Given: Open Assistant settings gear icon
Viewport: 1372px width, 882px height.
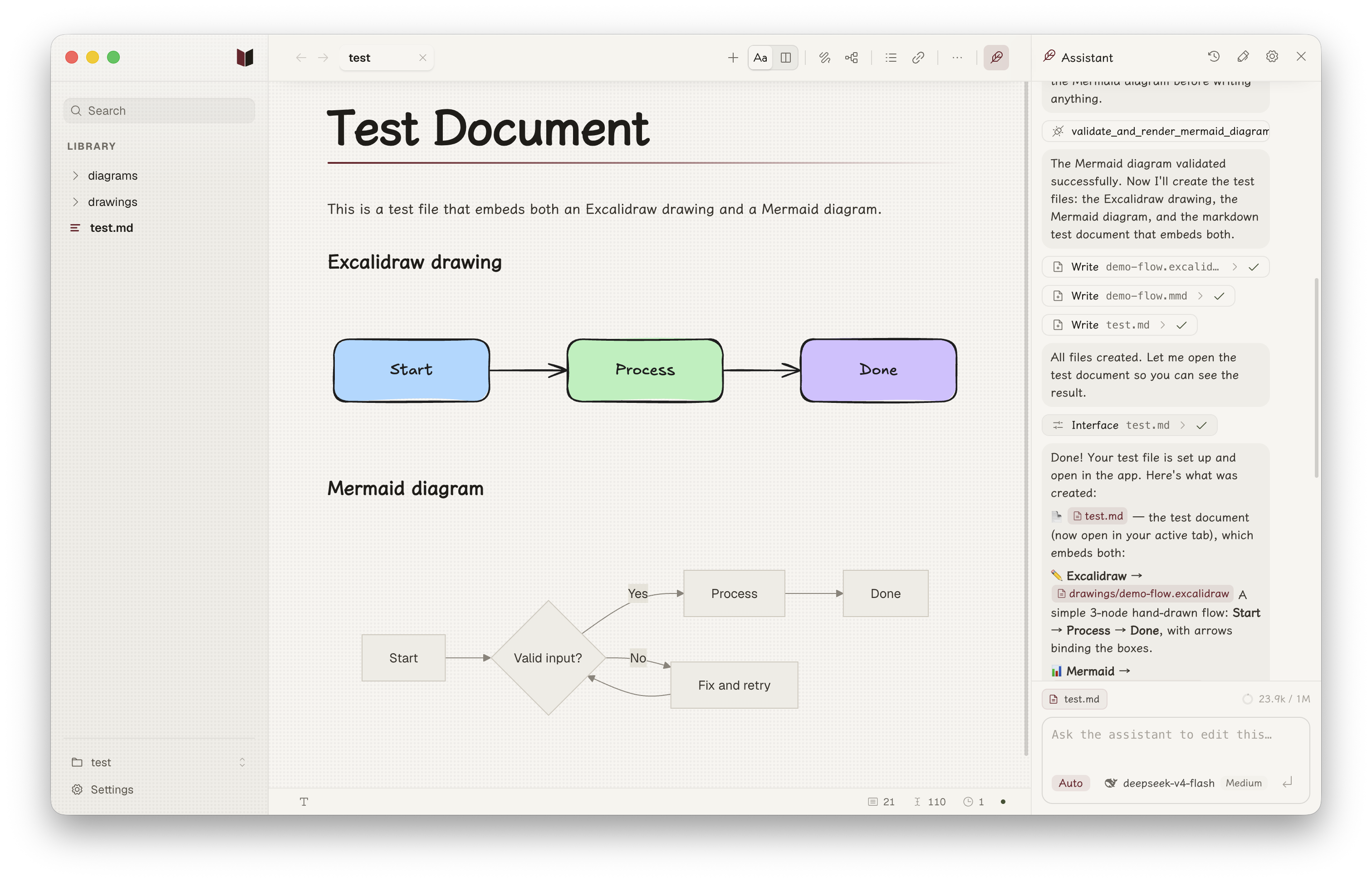Looking at the screenshot, I should [x=1272, y=57].
